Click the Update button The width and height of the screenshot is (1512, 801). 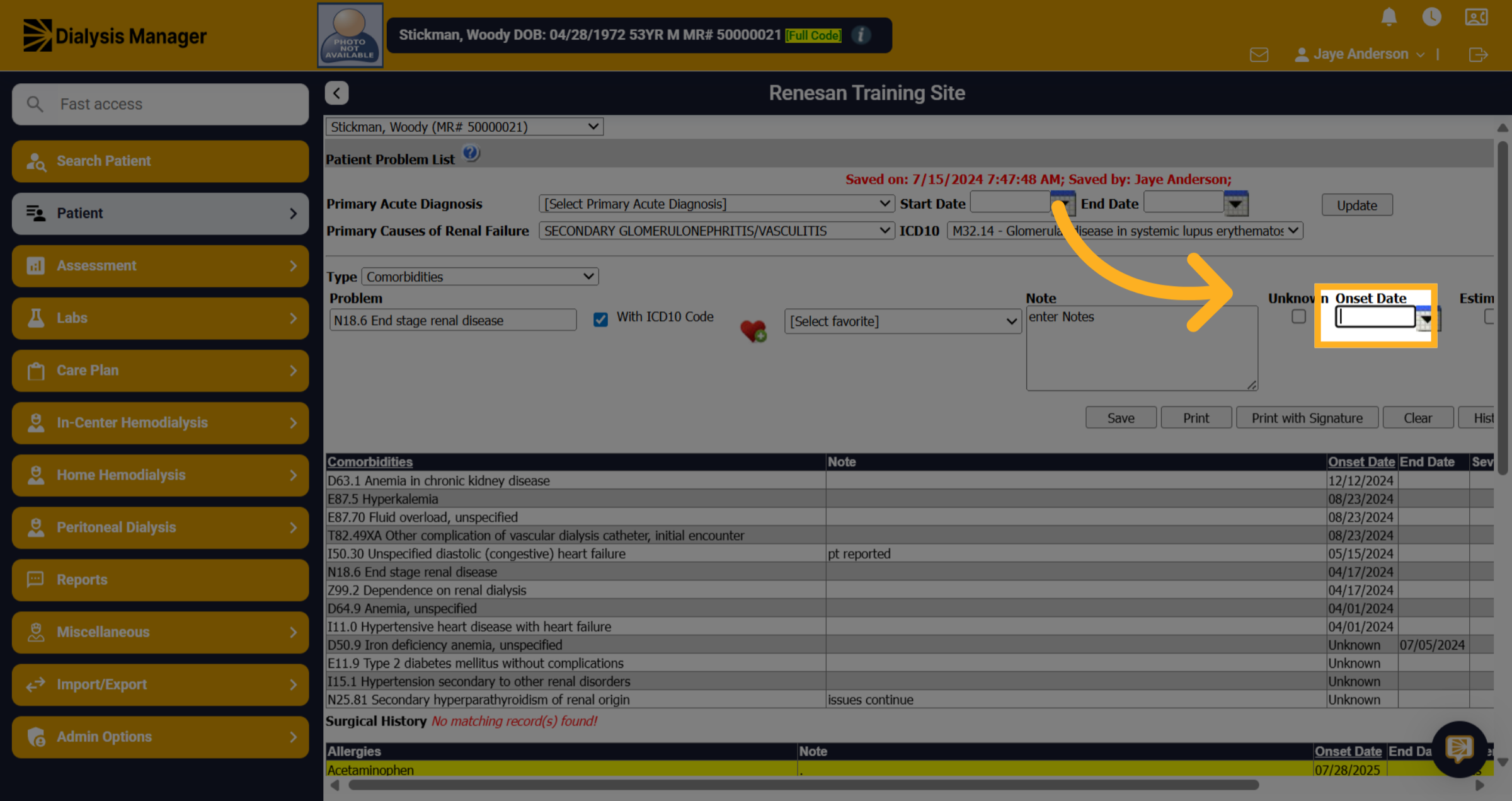point(1357,205)
